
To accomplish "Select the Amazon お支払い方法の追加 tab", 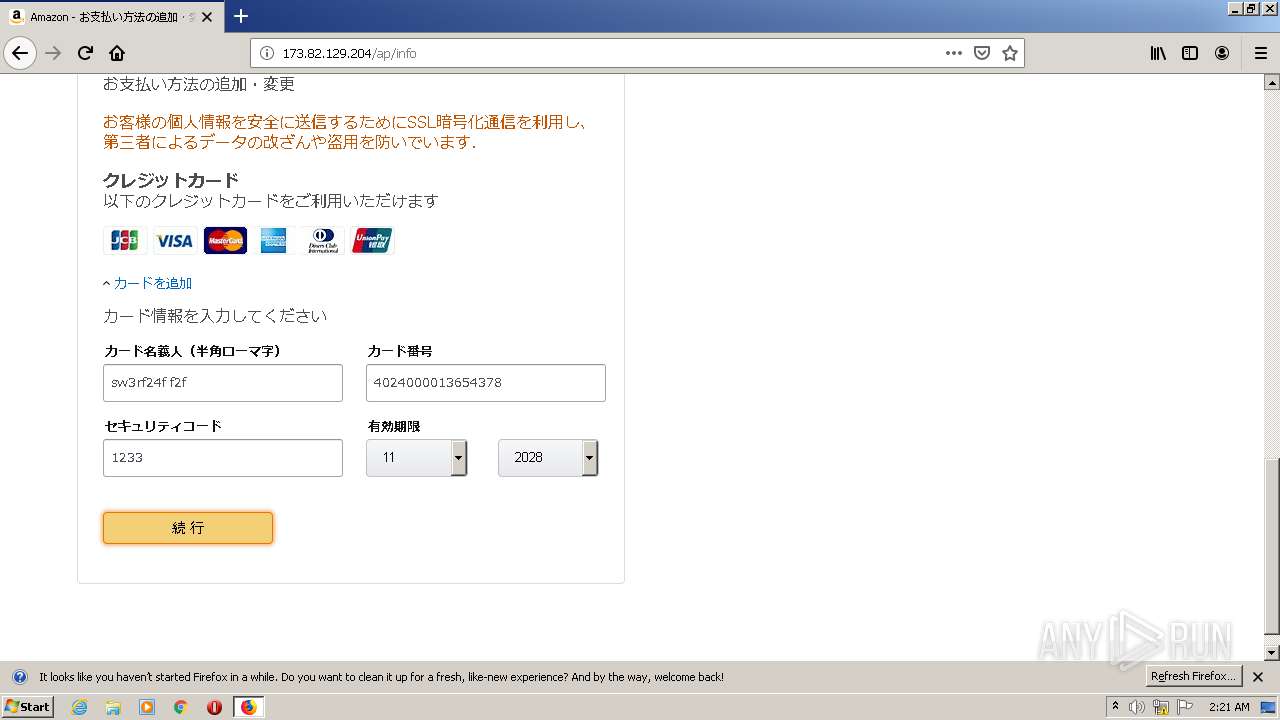I will 112,17.
